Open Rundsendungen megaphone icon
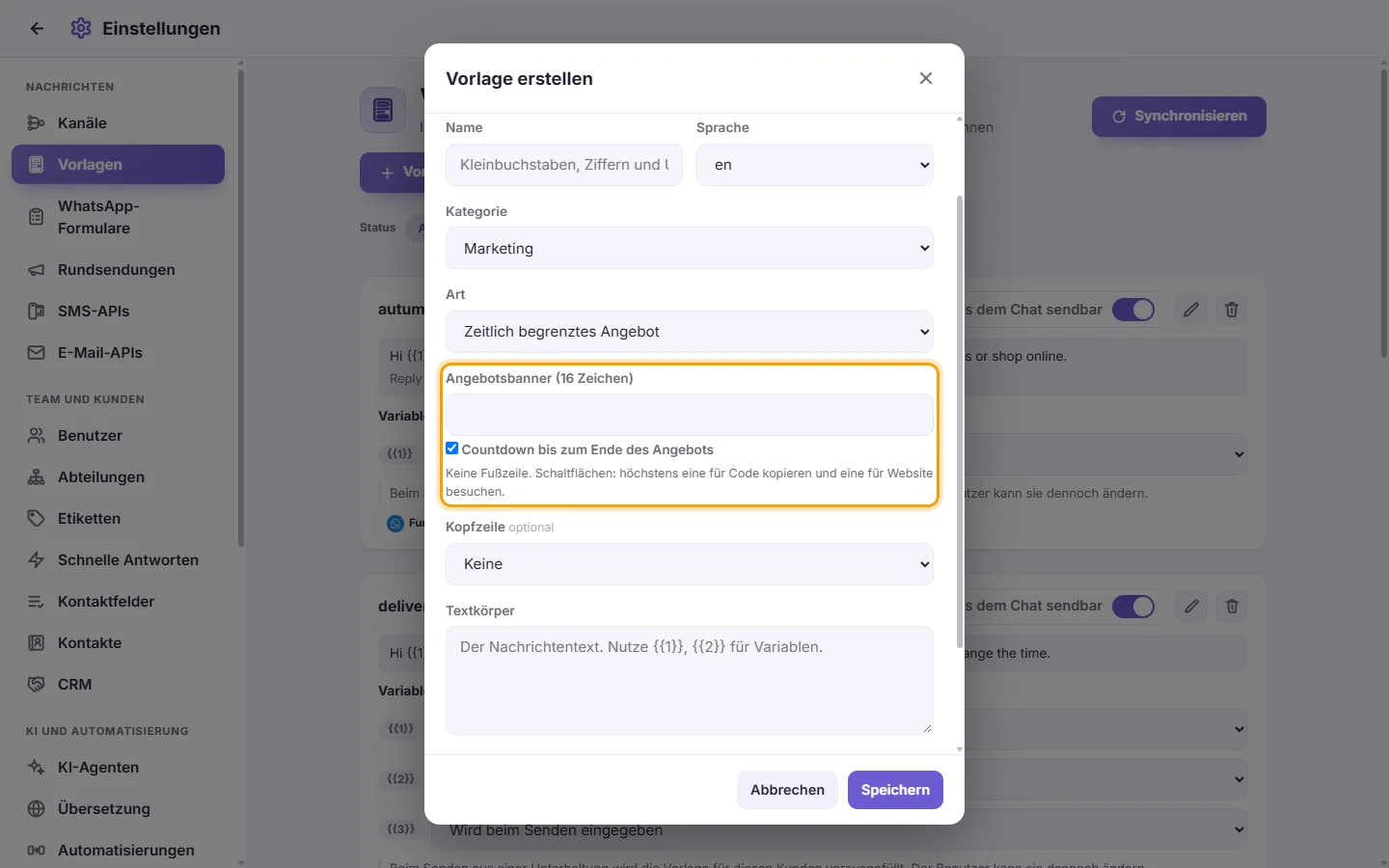1389x868 pixels. 36,270
